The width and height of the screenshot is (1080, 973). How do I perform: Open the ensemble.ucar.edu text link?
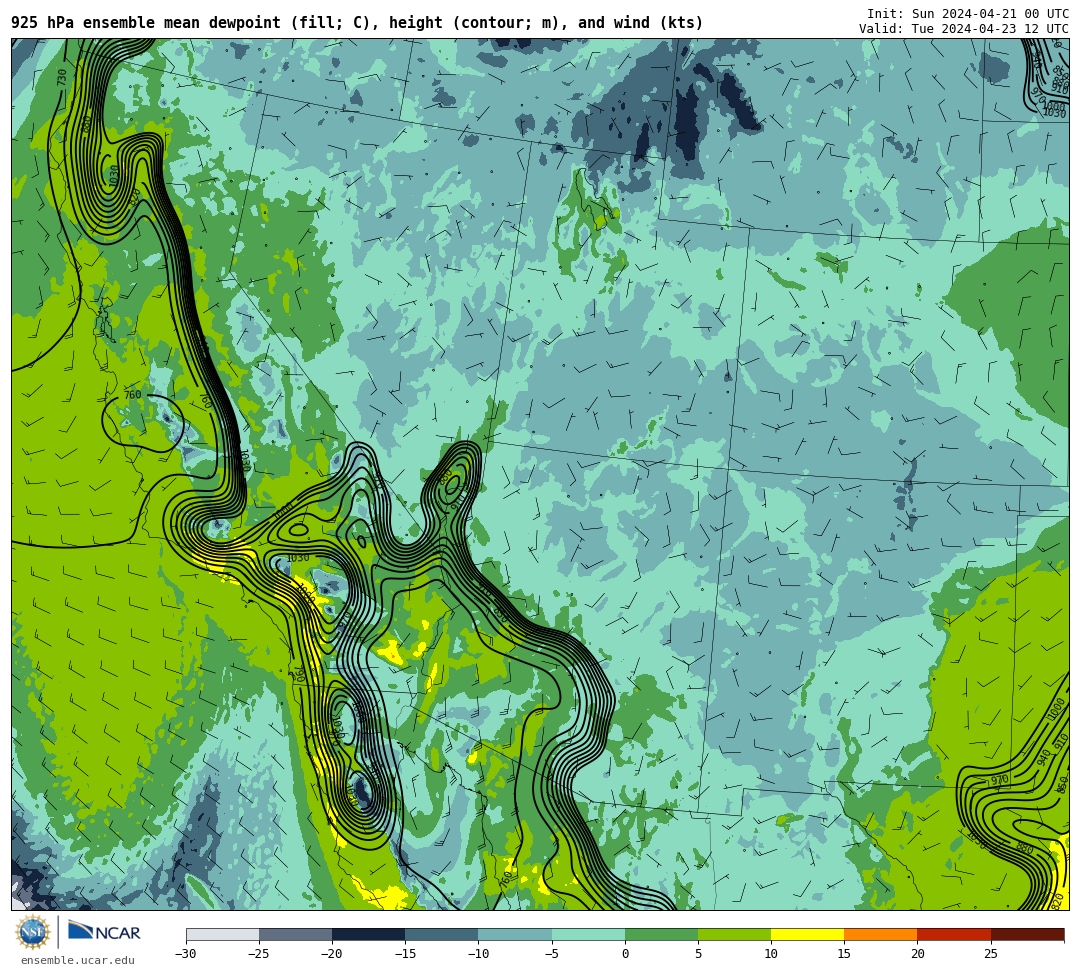pos(78,960)
